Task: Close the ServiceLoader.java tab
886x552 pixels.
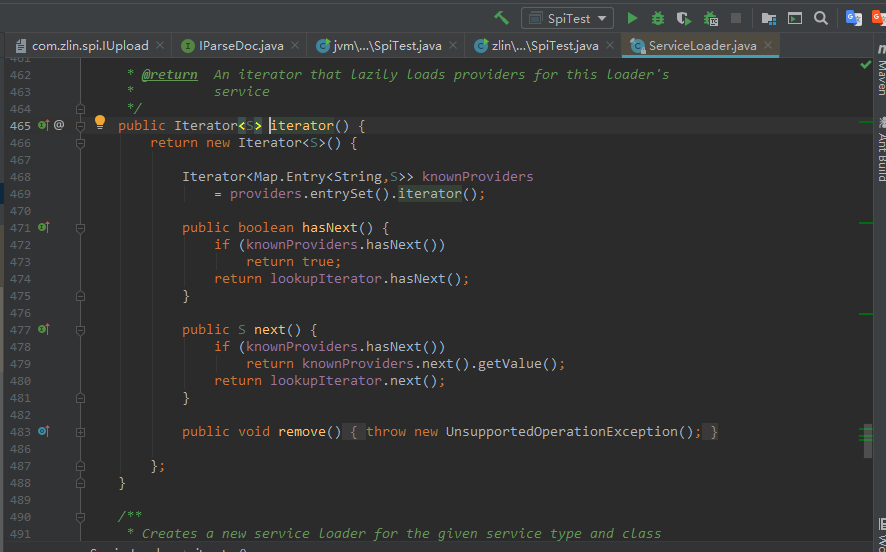Action: tap(768, 45)
